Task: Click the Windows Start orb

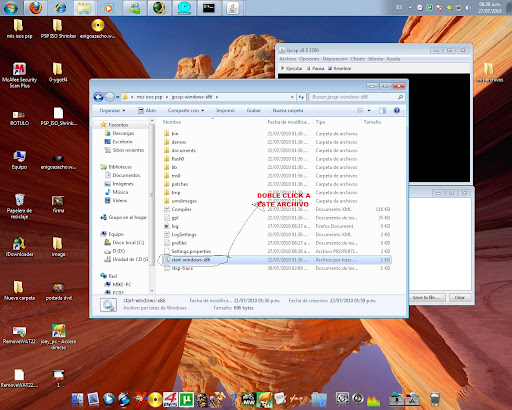Action: [x=11, y=8]
